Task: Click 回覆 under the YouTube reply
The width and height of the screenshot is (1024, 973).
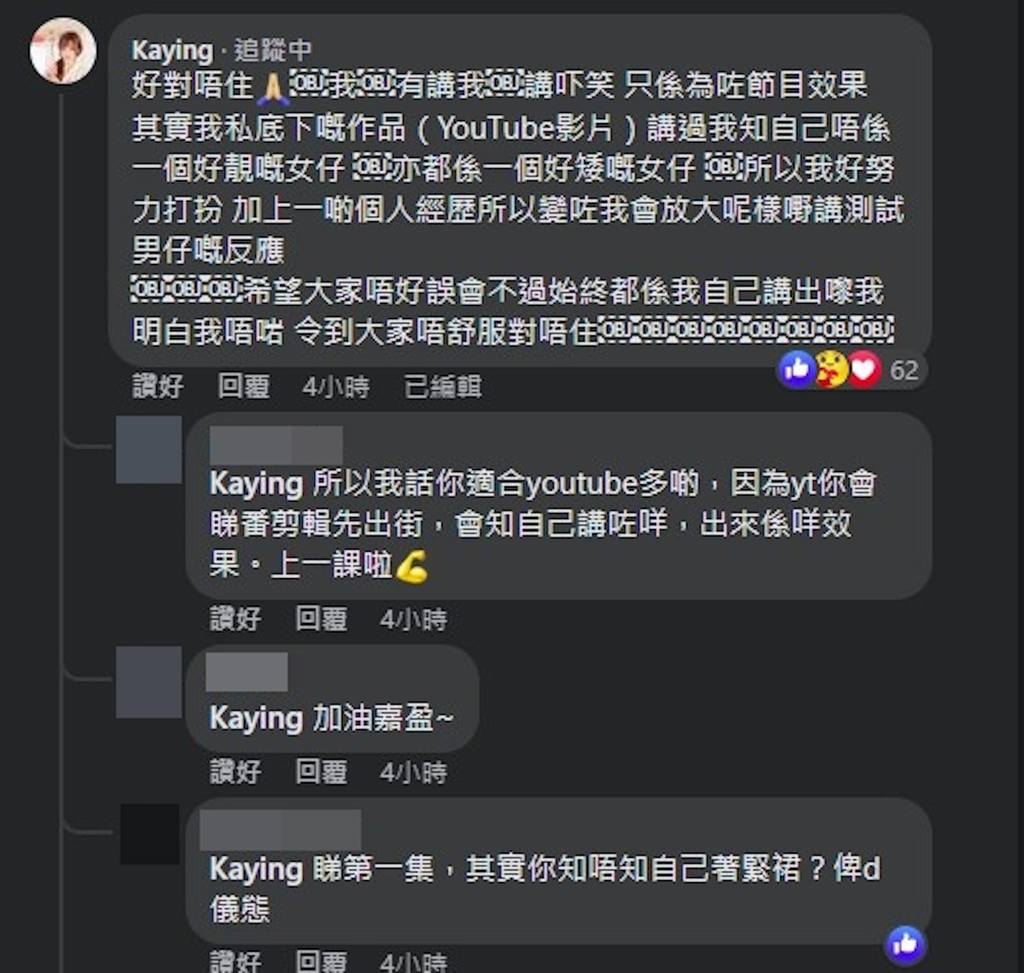Action: click(x=321, y=618)
